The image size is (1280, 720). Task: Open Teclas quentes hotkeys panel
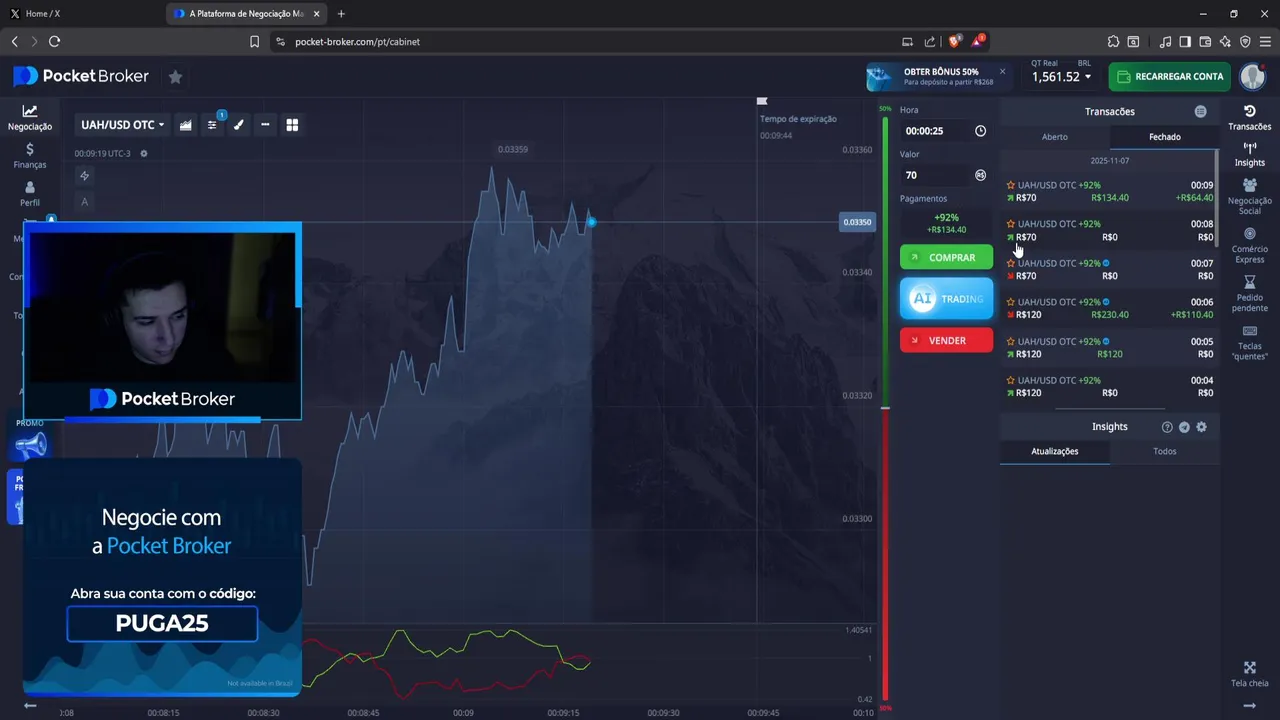click(1250, 342)
